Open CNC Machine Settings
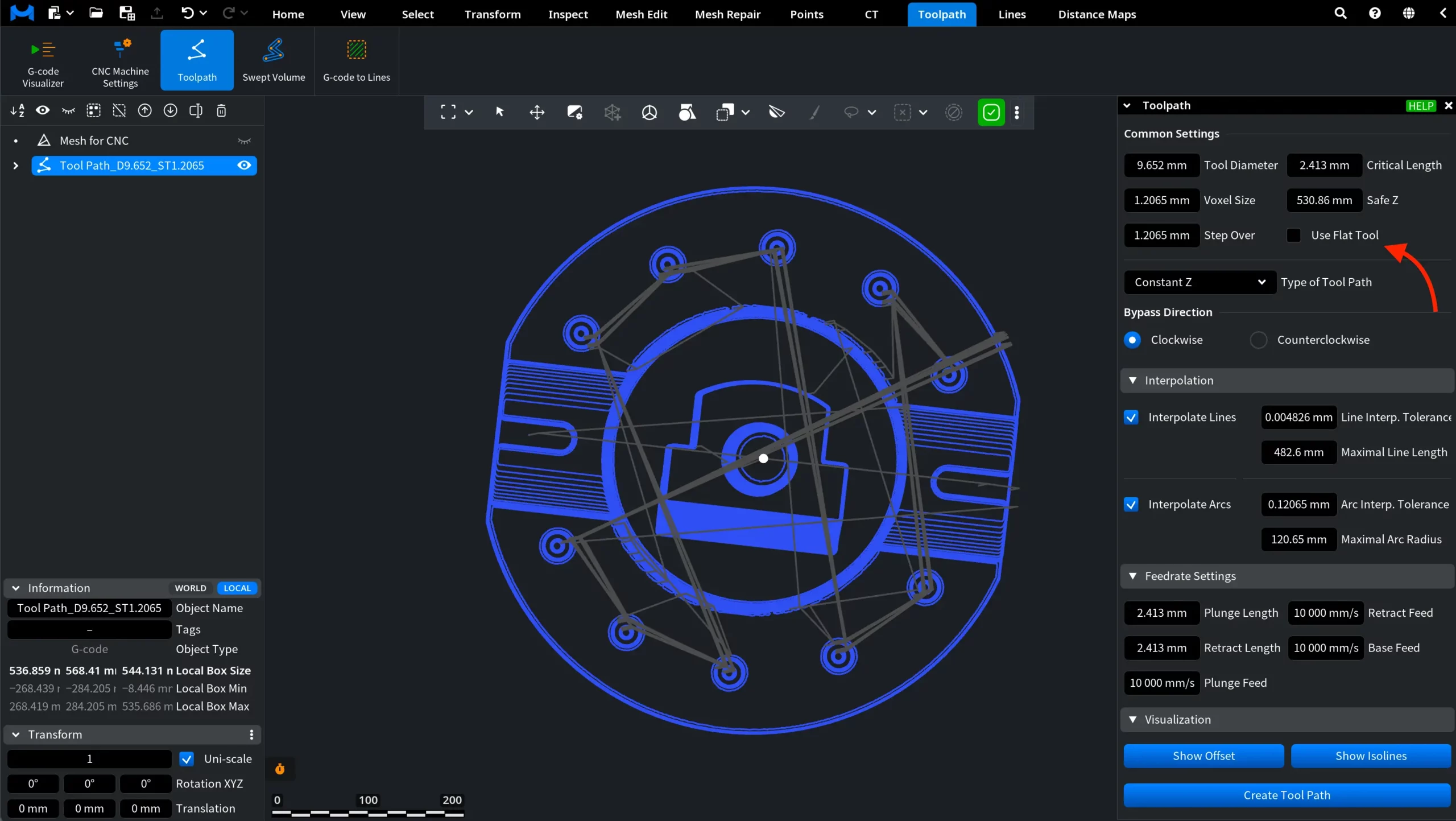This screenshot has height=821, width=1456. point(120,61)
